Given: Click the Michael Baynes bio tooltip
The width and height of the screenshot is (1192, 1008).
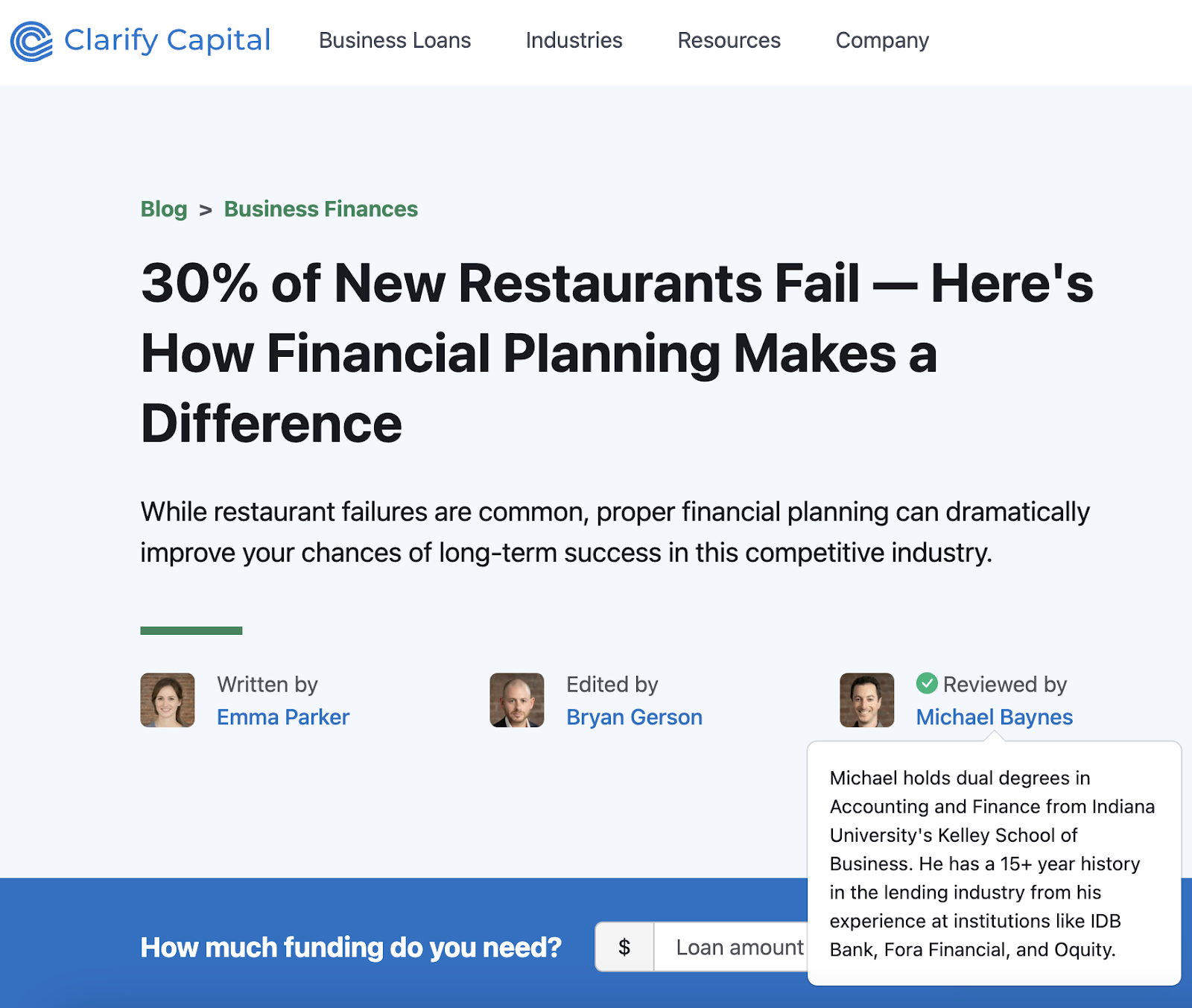Looking at the screenshot, I should (994, 863).
